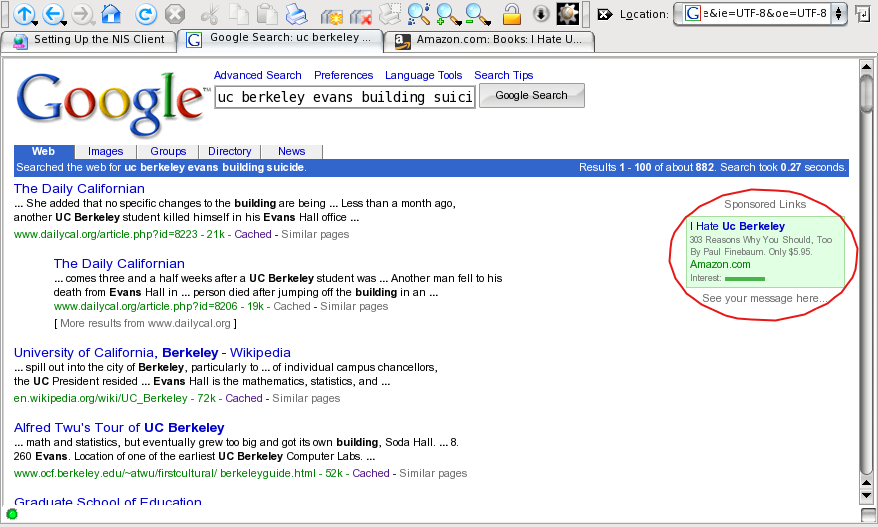Click the security padlock icon

click(511, 14)
